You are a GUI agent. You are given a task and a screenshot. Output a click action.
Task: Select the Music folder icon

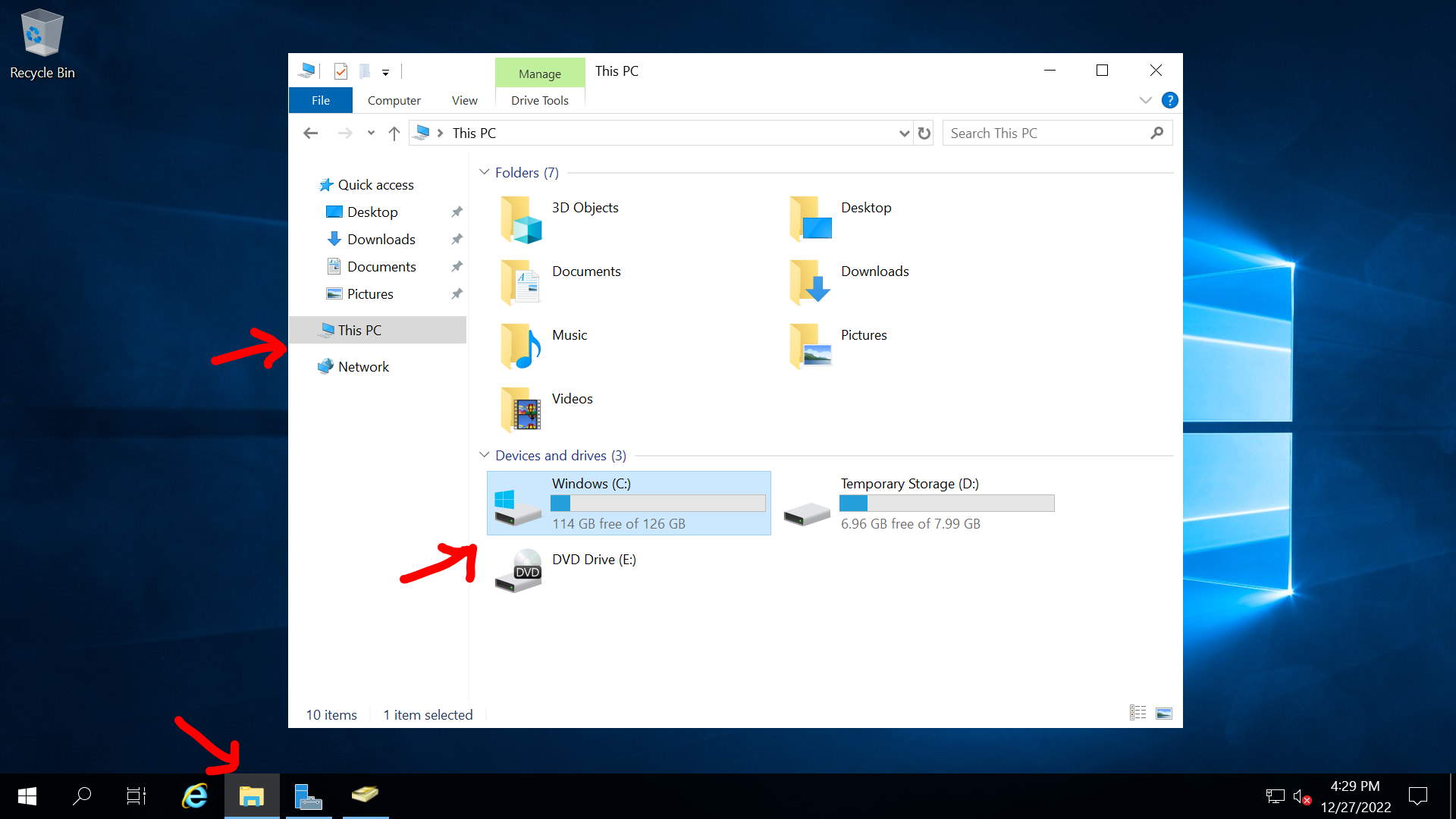coord(521,347)
